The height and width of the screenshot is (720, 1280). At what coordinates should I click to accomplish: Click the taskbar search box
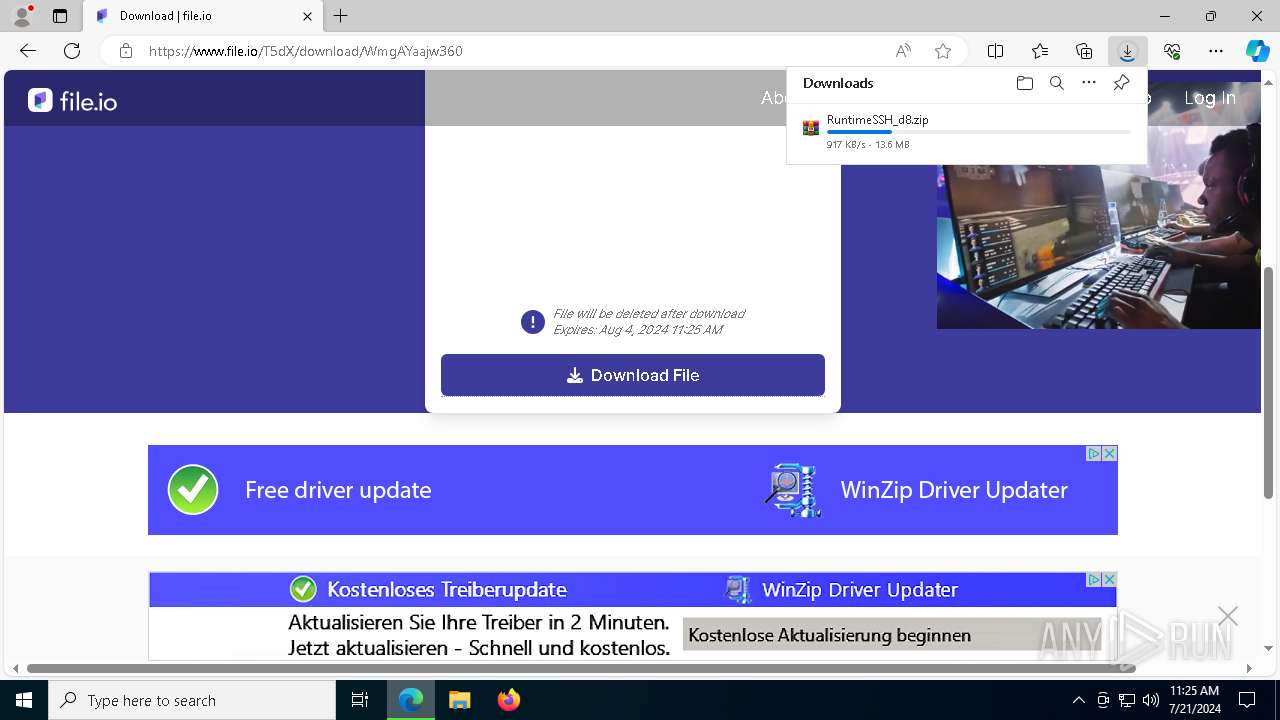coord(192,700)
